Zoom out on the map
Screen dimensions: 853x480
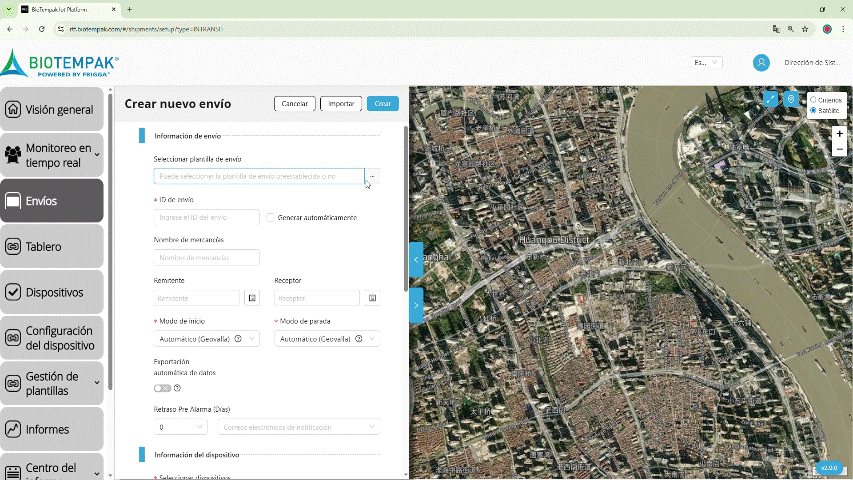[839, 149]
